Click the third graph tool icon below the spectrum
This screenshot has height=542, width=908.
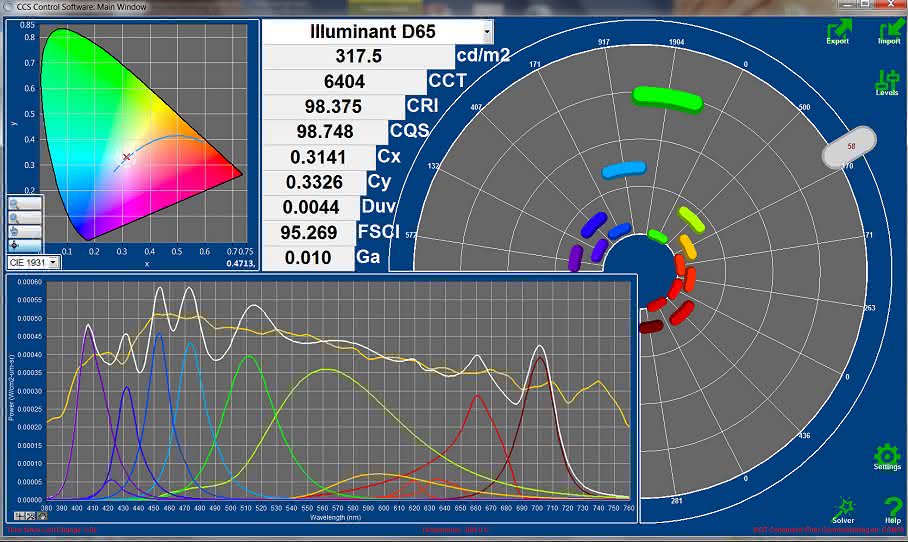coord(41,516)
